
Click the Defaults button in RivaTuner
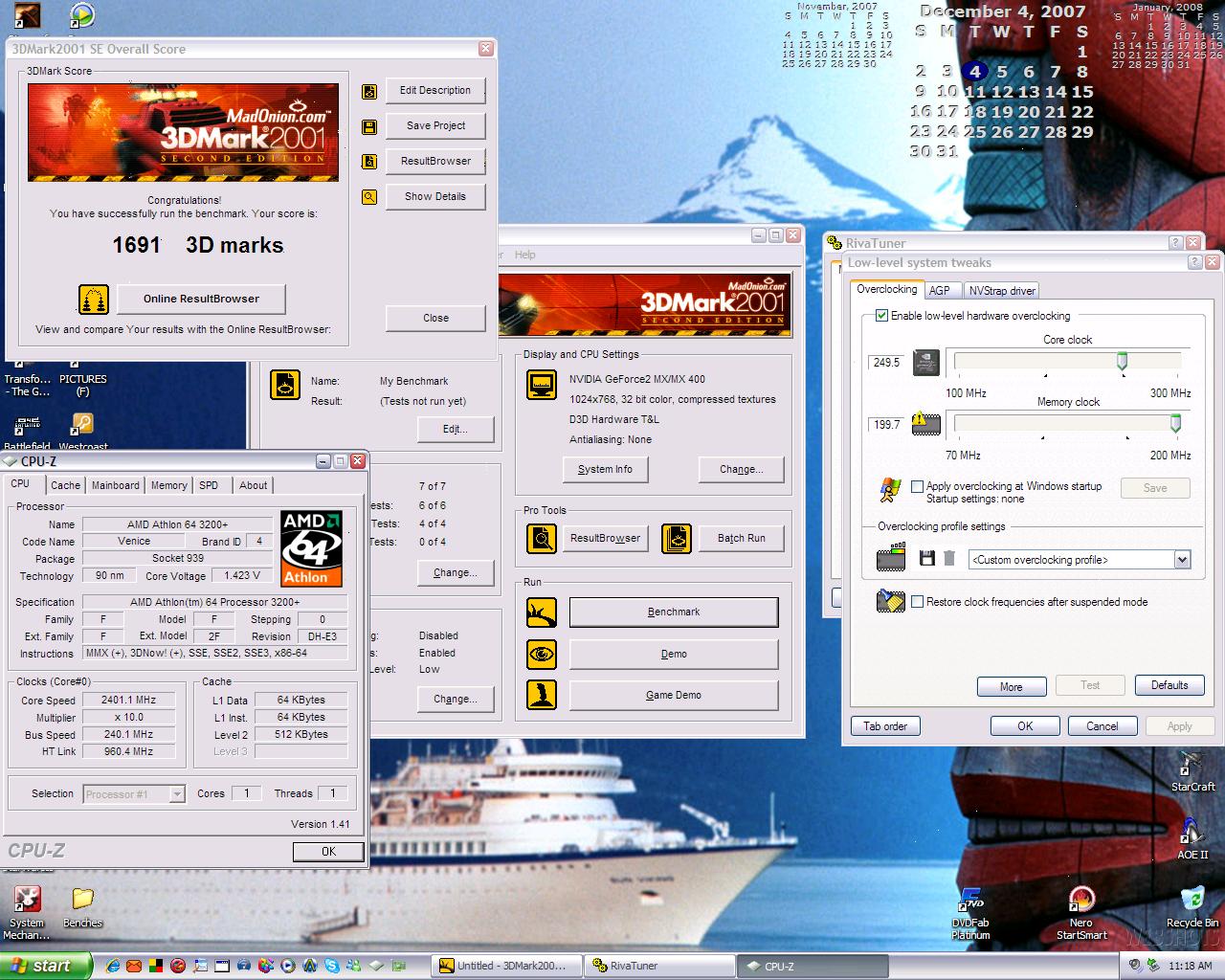coord(1169,685)
